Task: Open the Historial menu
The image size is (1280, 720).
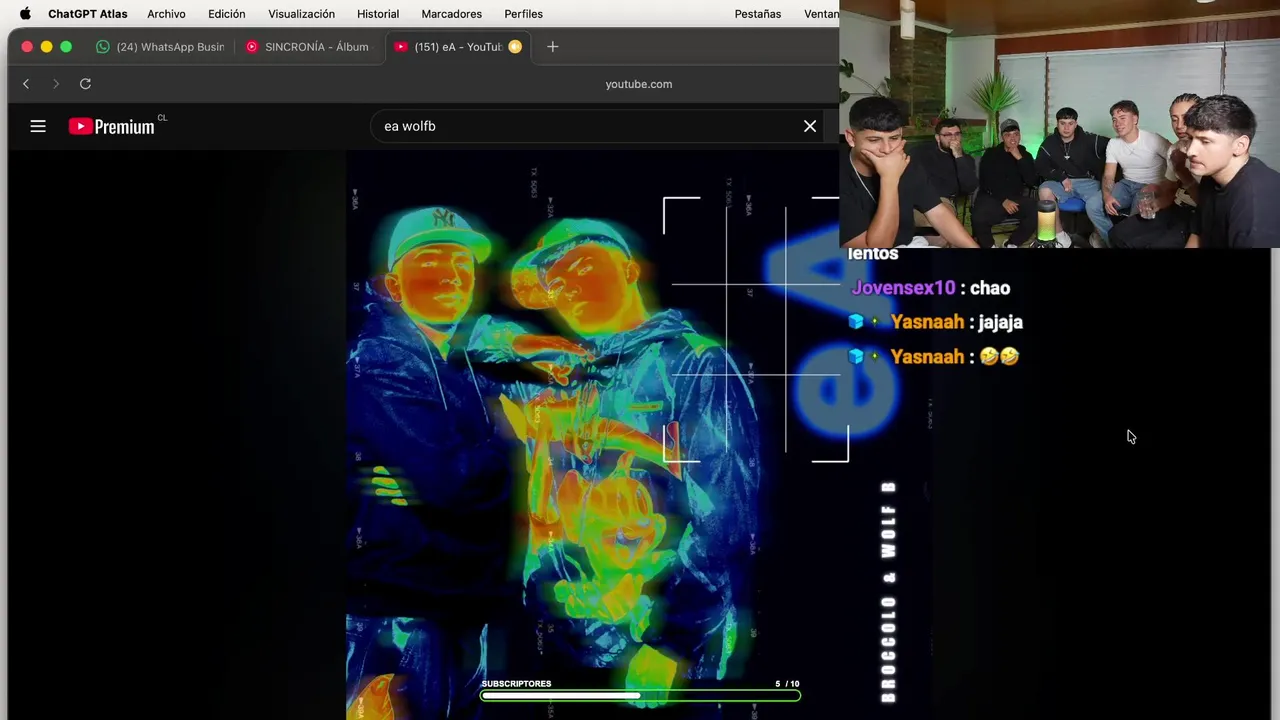Action: pos(378,14)
